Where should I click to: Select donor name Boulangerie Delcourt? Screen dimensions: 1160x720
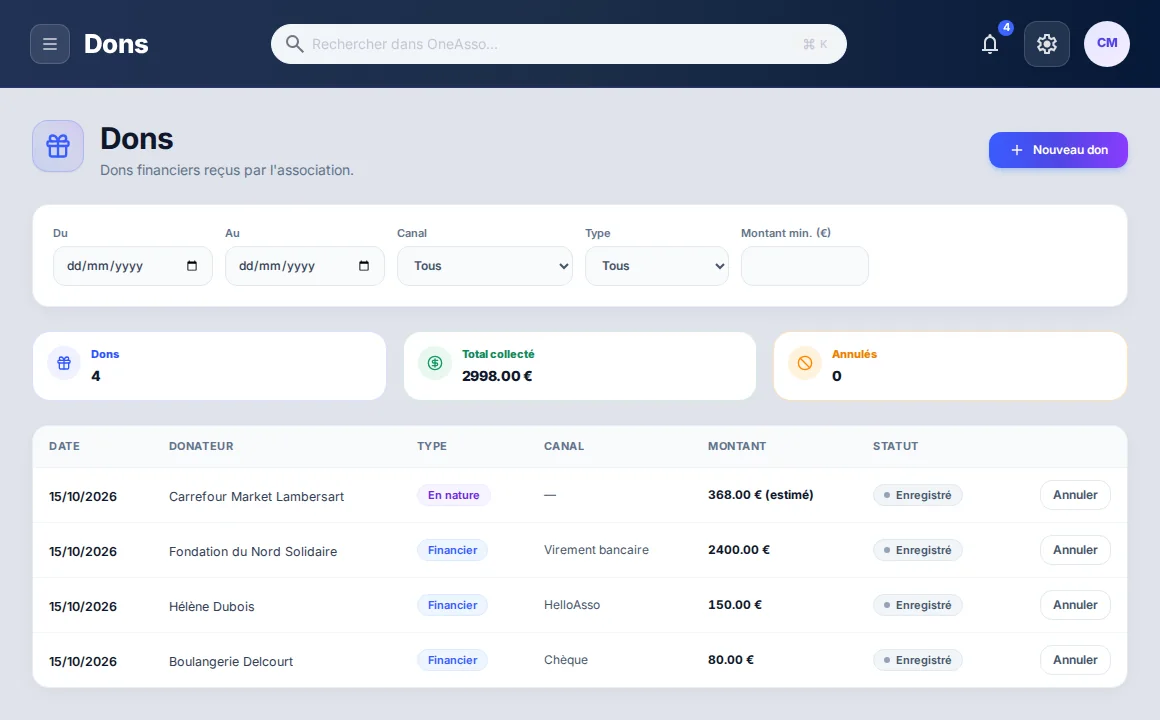(231, 662)
